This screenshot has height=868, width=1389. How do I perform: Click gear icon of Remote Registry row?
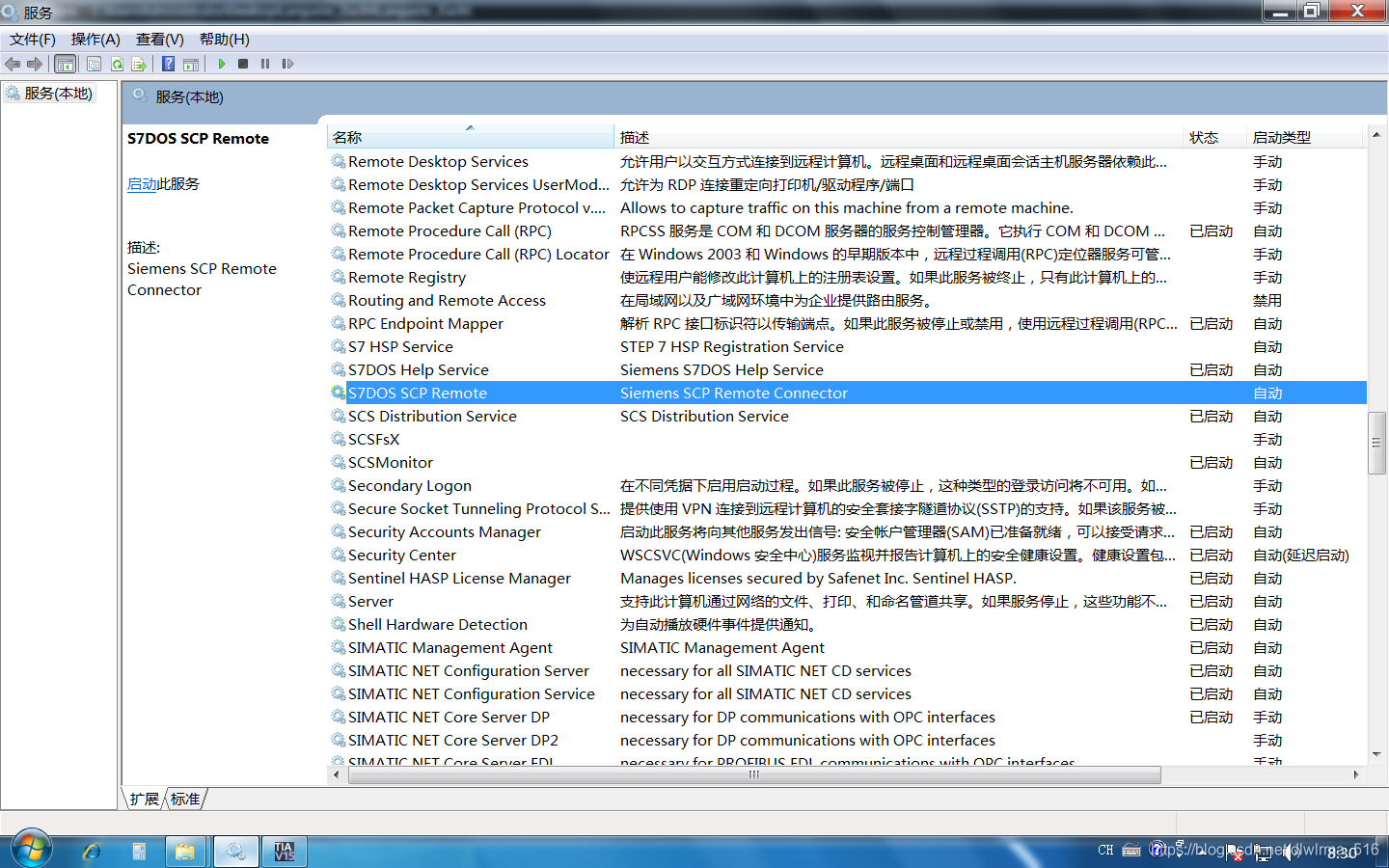(x=339, y=277)
